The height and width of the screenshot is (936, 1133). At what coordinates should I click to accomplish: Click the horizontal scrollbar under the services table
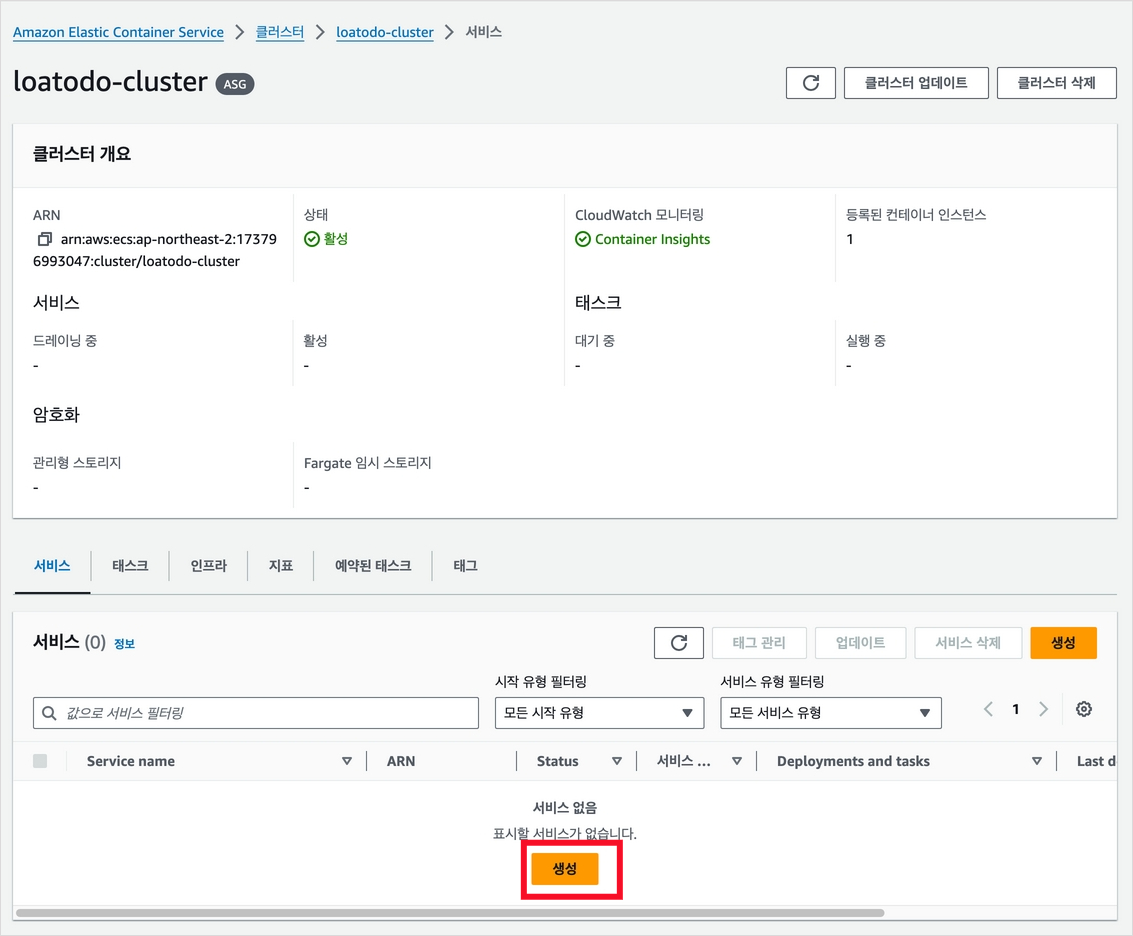coord(449,913)
